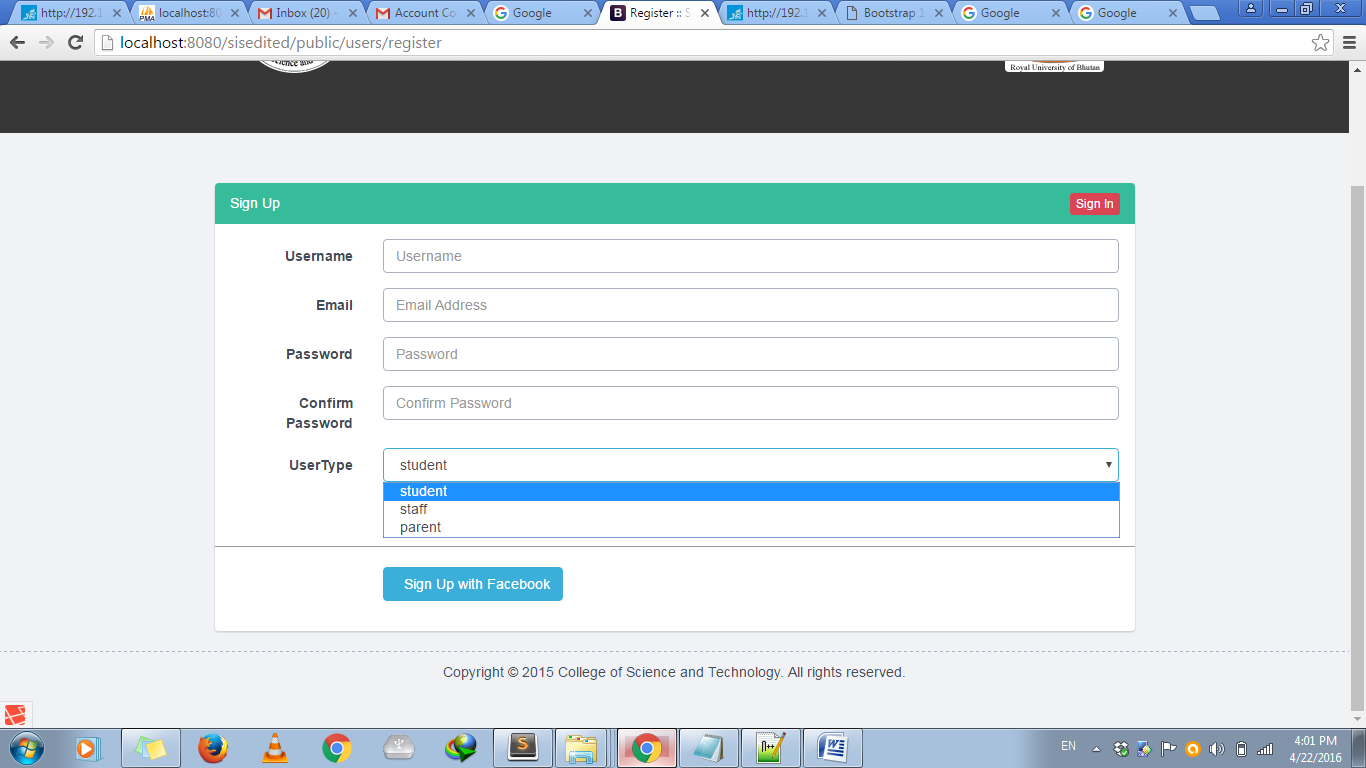This screenshot has height=768, width=1366.
Task: Launch Firefox from the taskbar
Action: [212, 748]
